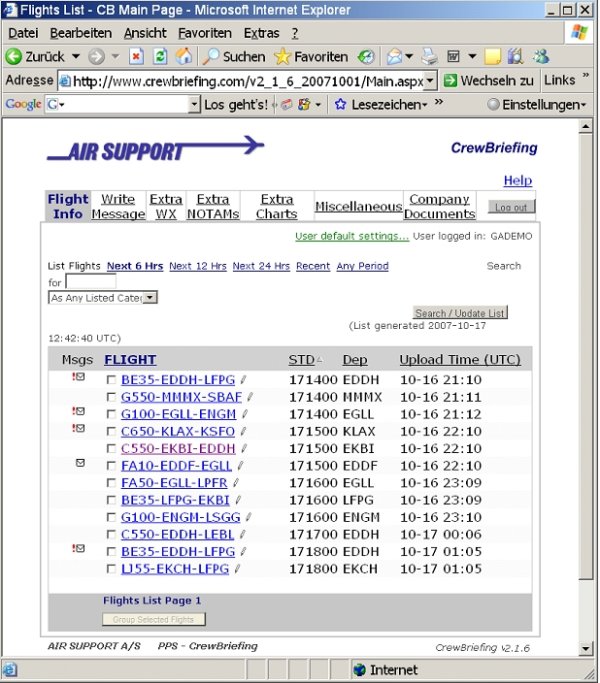Viewport: 600px width, 683px height.
Task: Tick checkbox for G100-EGLL-ENGM flight
Action: pyautogui.click(x=112, y=414)
